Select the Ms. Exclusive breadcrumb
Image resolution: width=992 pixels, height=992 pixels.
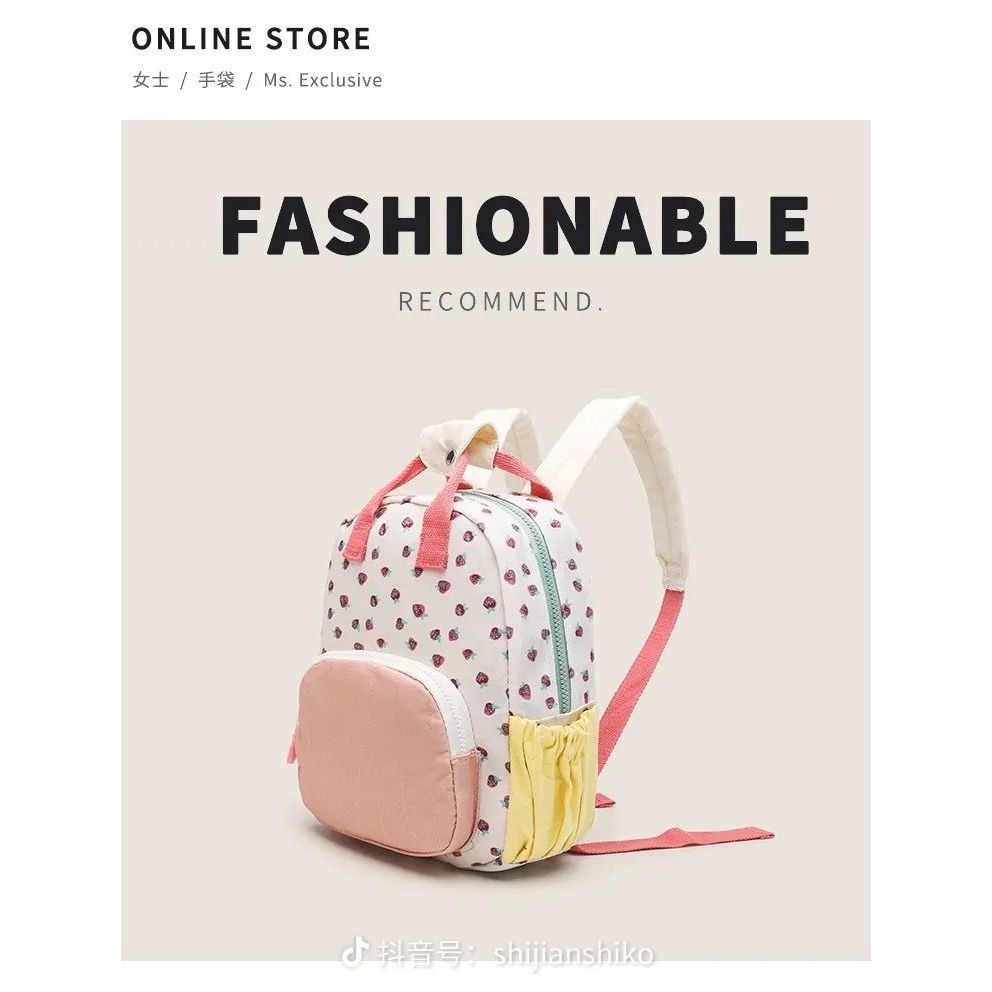pyautogui.click(x=323, y=80)
